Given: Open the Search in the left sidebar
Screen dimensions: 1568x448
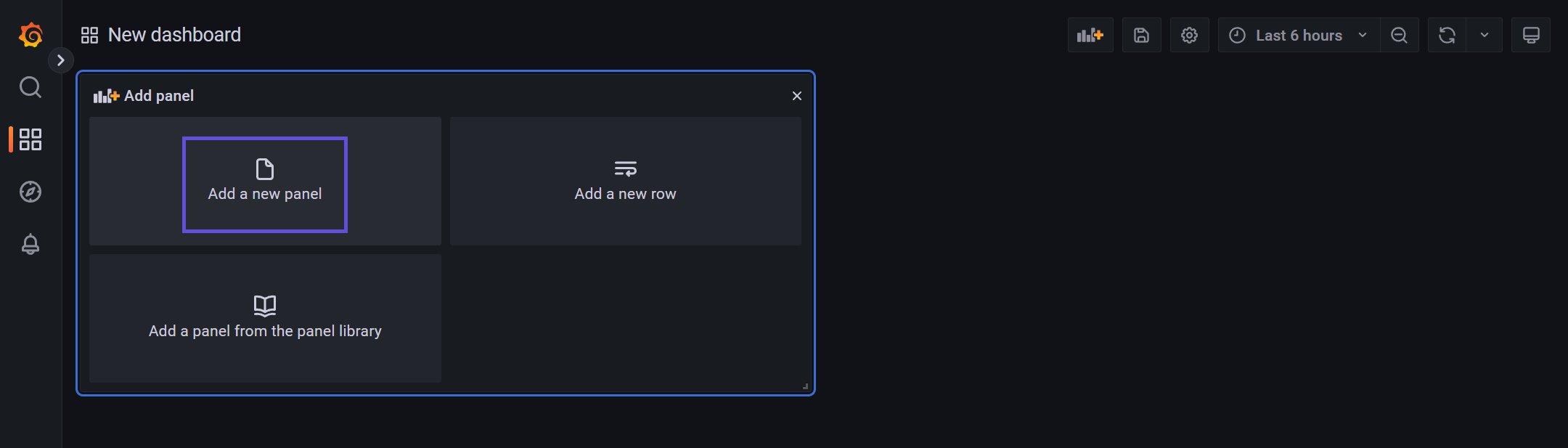Looking at the screenshot, I should [30, 87].
